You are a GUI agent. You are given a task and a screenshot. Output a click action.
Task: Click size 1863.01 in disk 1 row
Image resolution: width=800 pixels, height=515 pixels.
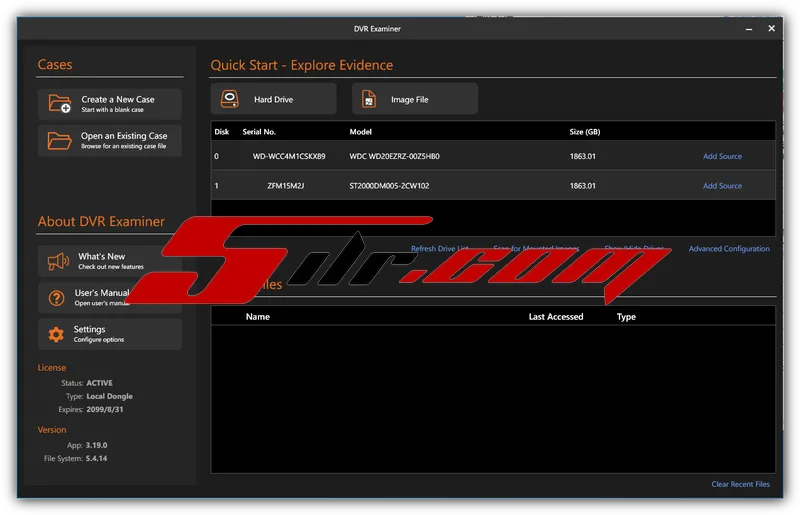click(x=583, y=186)
